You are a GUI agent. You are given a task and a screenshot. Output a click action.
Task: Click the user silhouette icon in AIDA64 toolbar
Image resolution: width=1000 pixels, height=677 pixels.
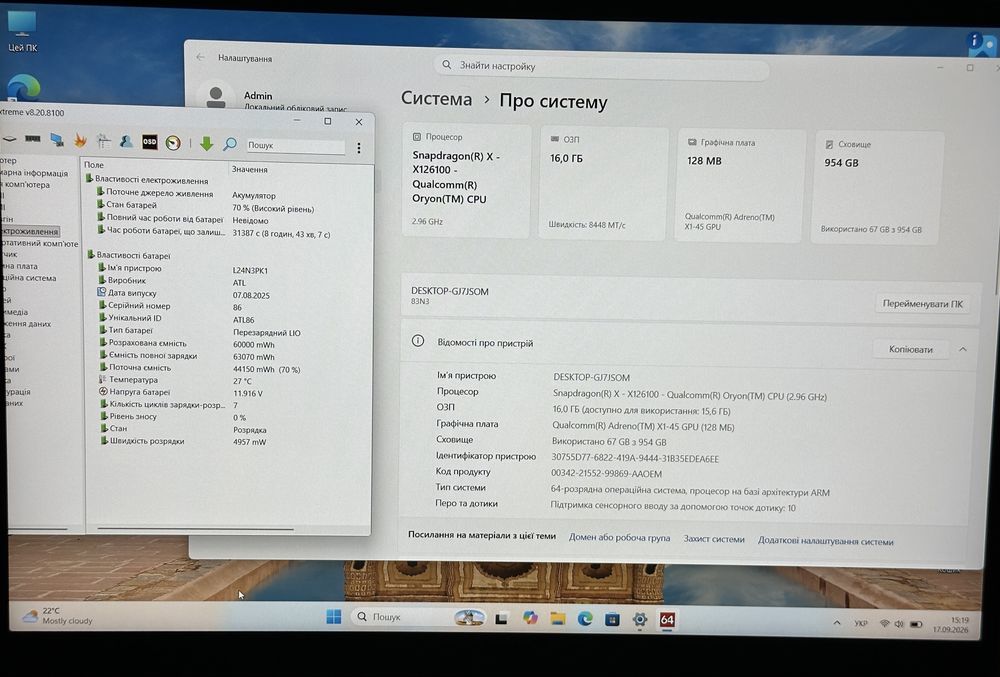(x=126, y=141)
